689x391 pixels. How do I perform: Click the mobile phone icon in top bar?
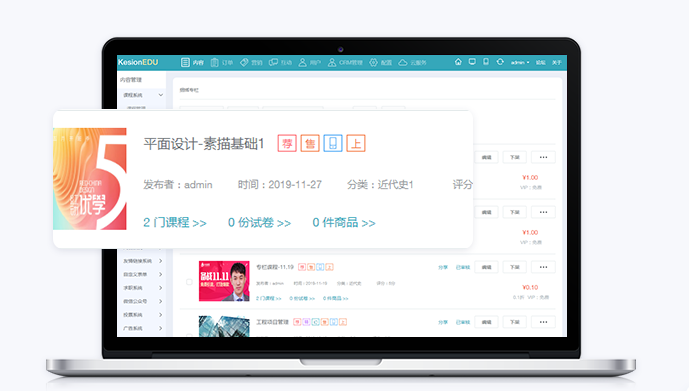[x=486, y=62]
